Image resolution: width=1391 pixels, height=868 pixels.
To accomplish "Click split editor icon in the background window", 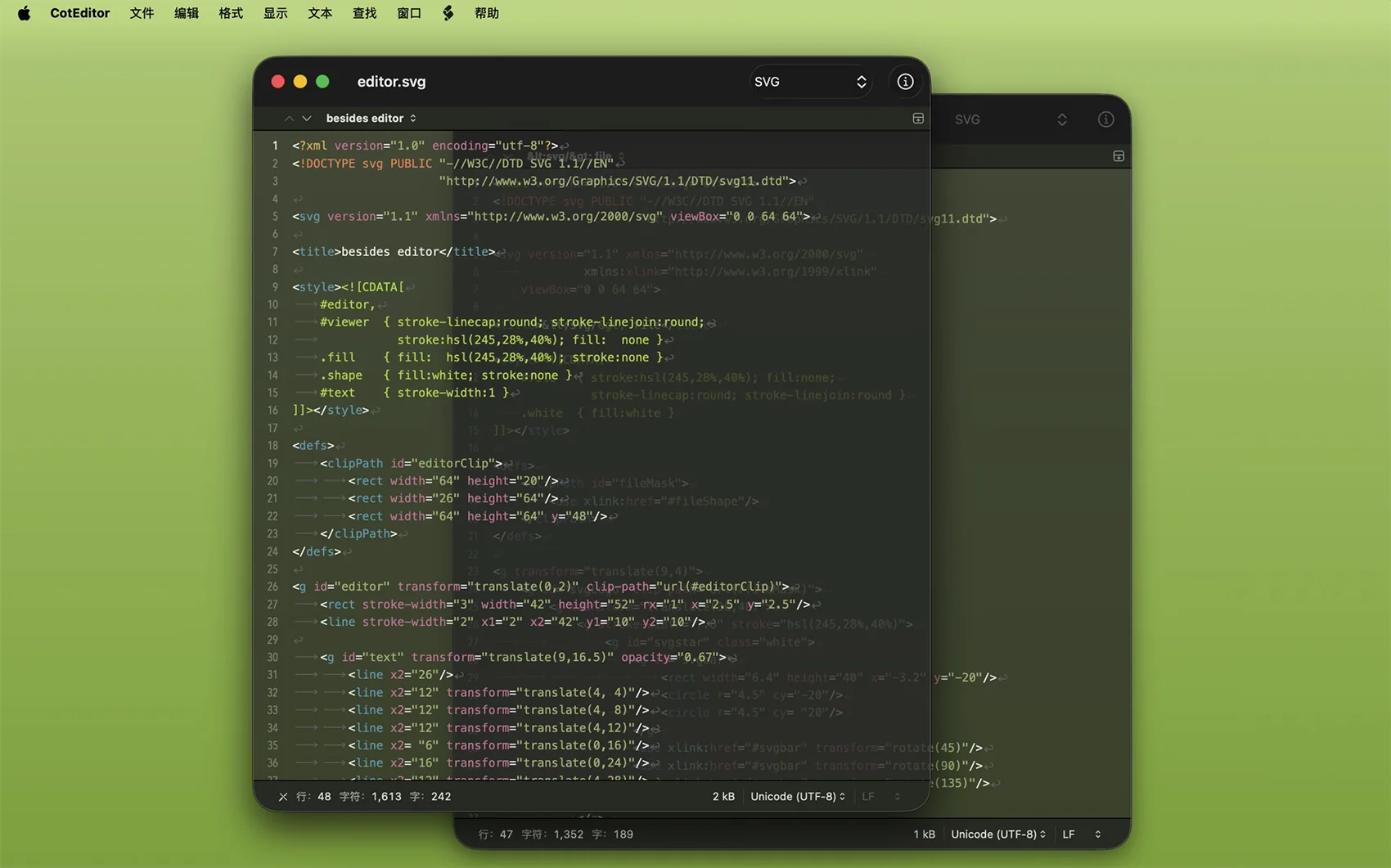I will click(1119, 156).
